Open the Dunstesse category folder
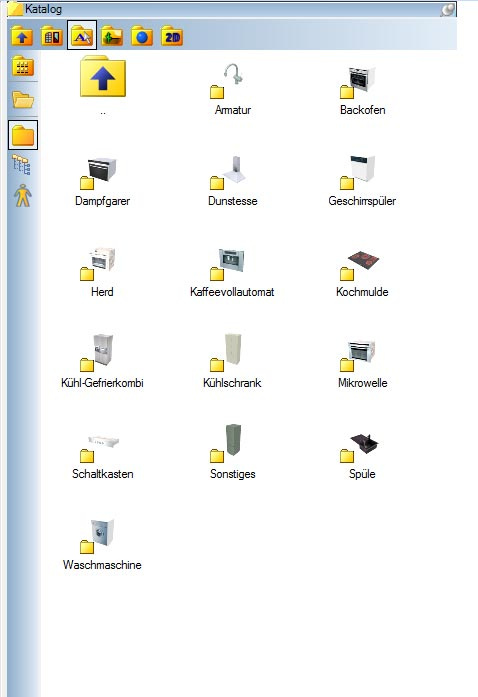This screenshot has height=697, width=478. [x=233, y=181]
